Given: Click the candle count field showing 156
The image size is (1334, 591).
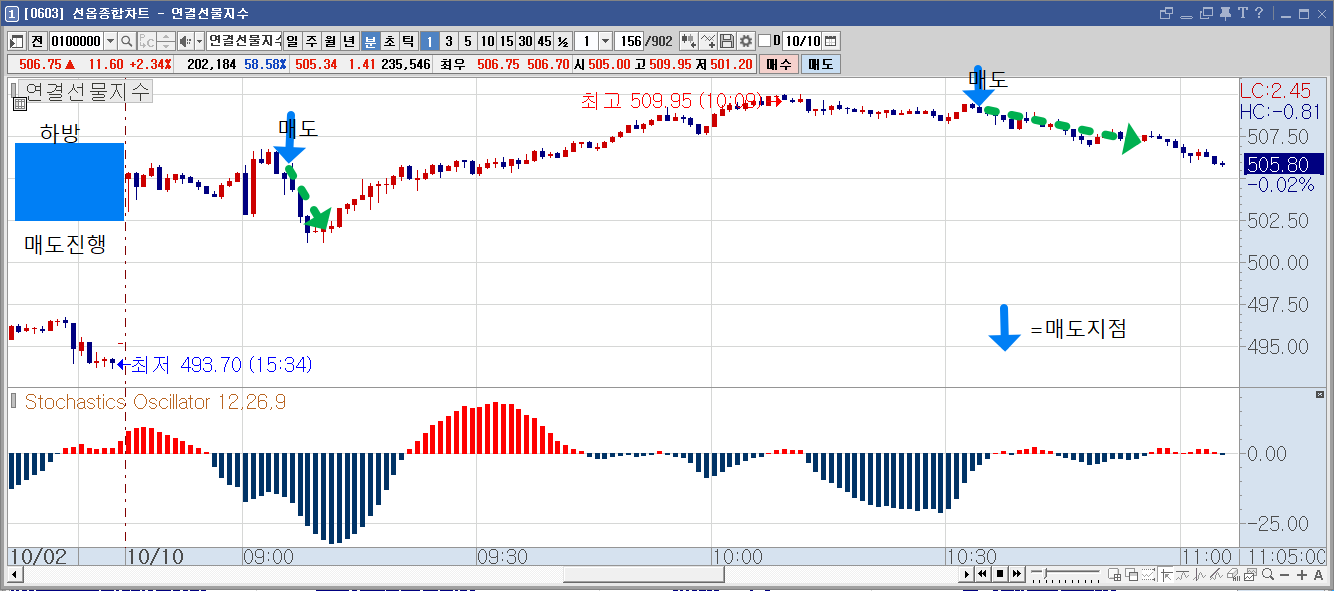Looking at the screenshot, I should pos(631,41).
